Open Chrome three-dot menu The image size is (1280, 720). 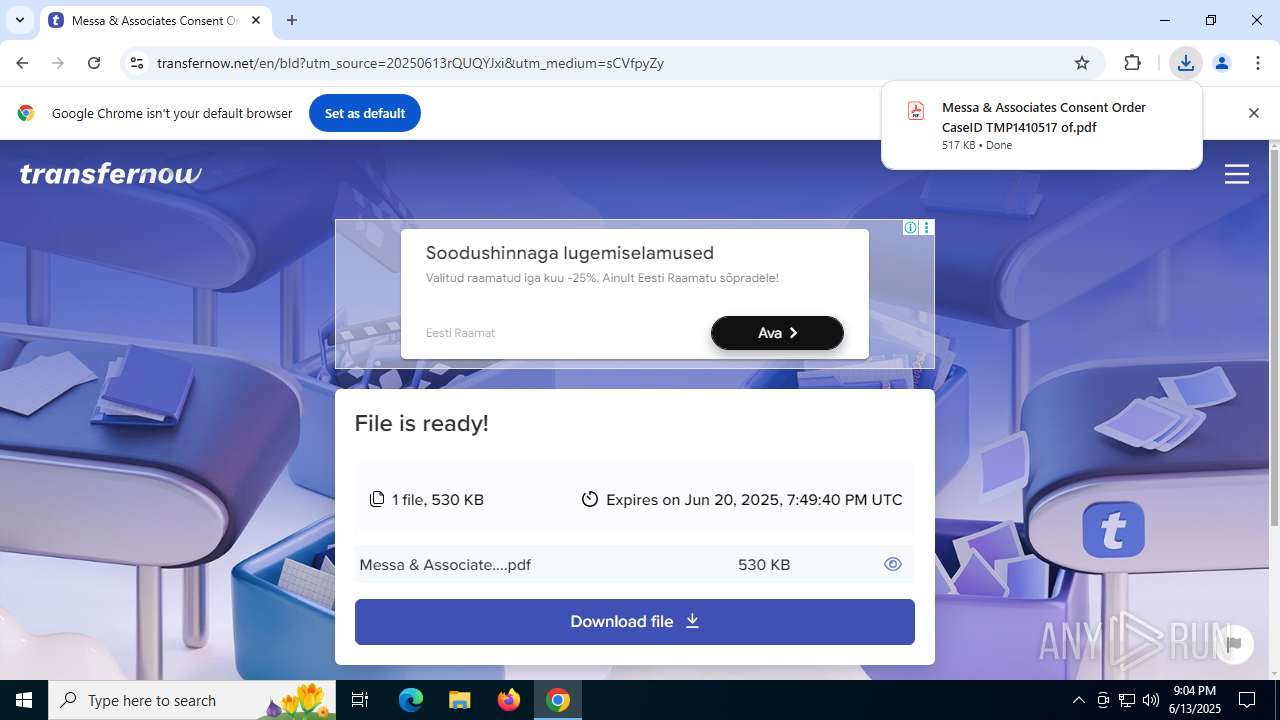[x=1258, y=63]
